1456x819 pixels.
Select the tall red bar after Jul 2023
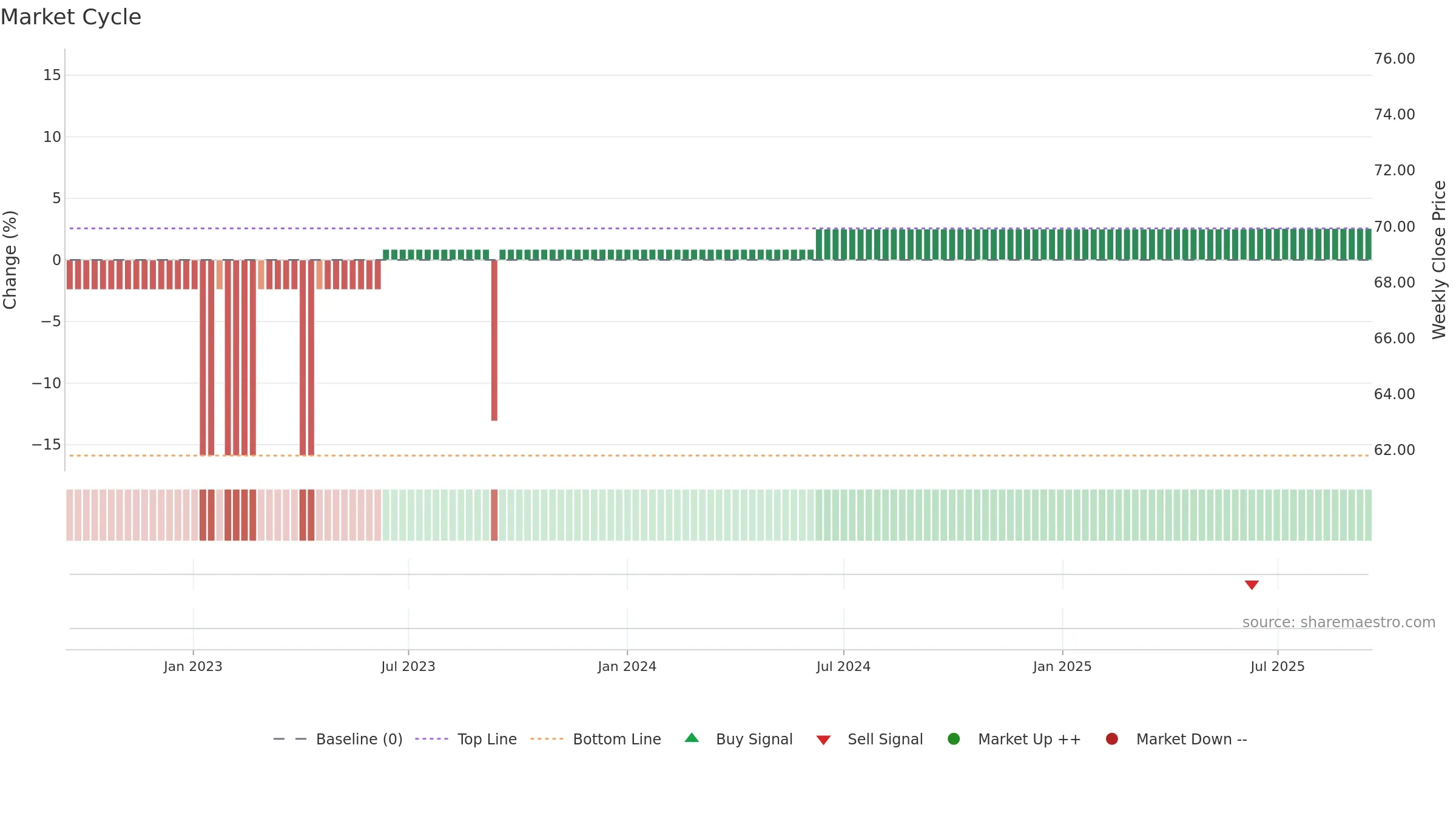pyautogui.click(x=494, y=340)
